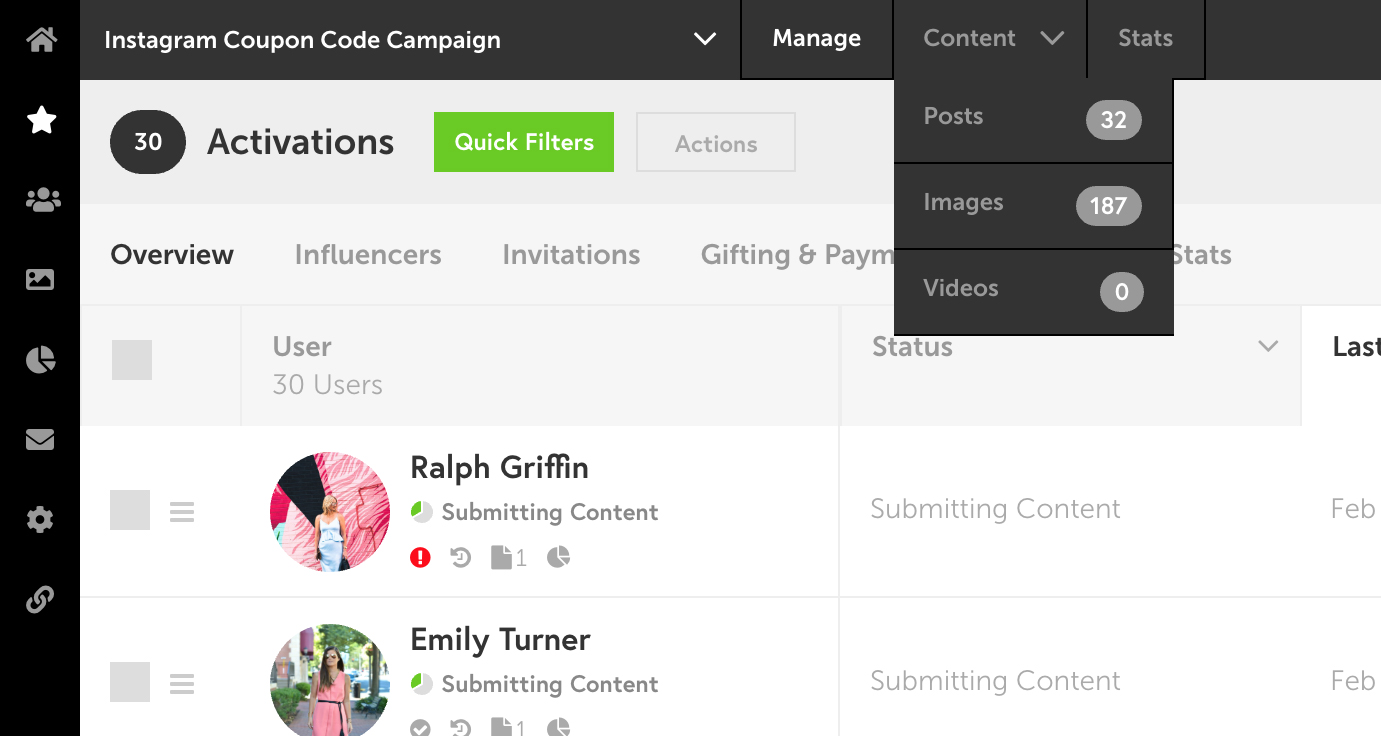This screenshot has height=736, width=1381.
Task: Open the envelope messages sidebar icon
Action: (x=40, y=440)
